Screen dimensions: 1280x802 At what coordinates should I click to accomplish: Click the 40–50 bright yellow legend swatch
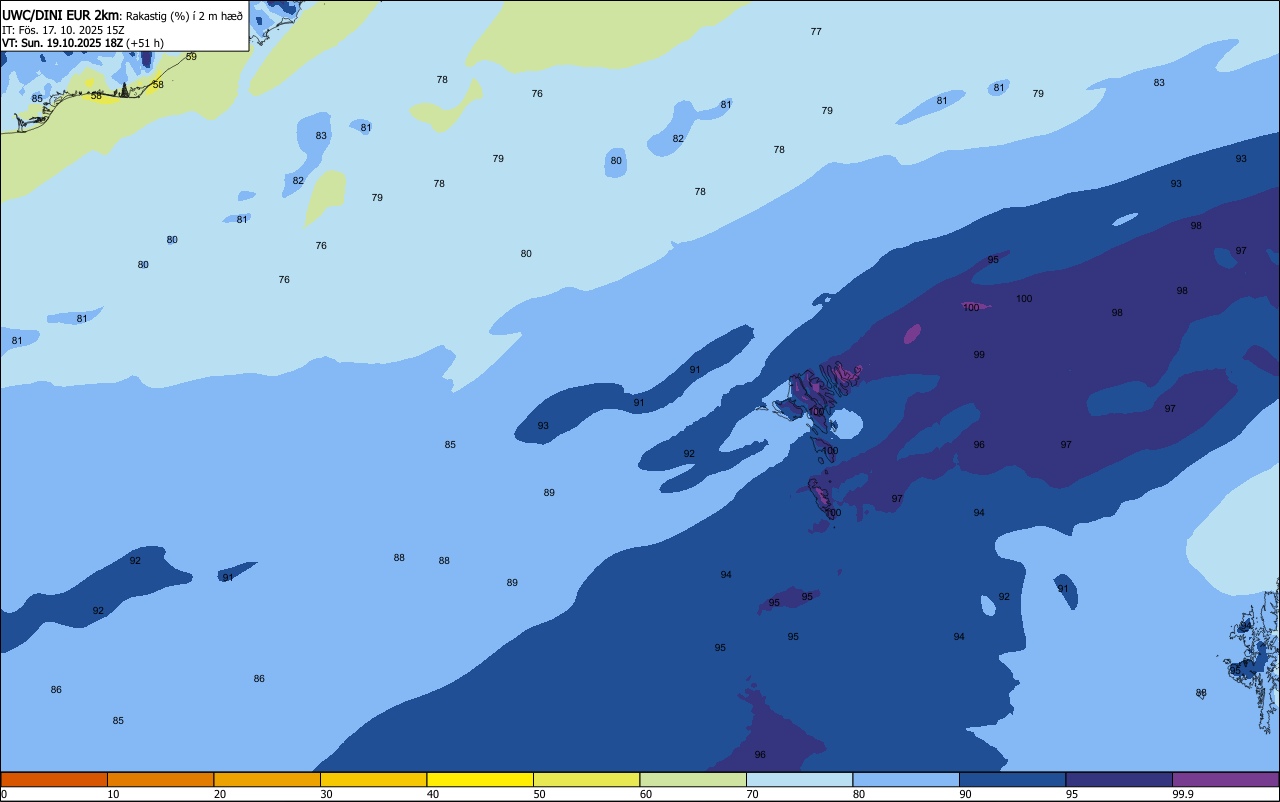[480, 779]
